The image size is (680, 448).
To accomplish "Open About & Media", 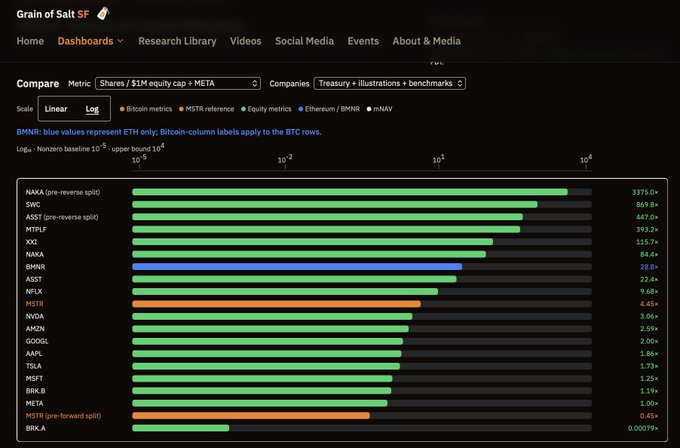I will 427,41.
